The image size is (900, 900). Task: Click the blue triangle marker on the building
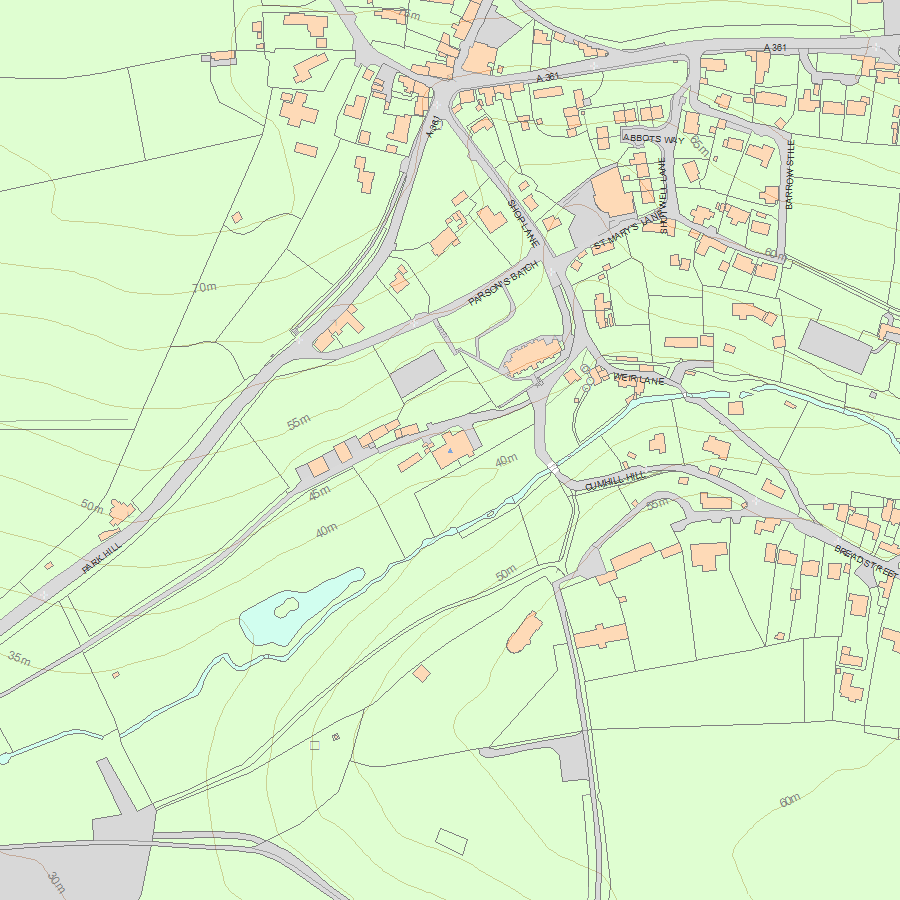[x=451, y=451]
